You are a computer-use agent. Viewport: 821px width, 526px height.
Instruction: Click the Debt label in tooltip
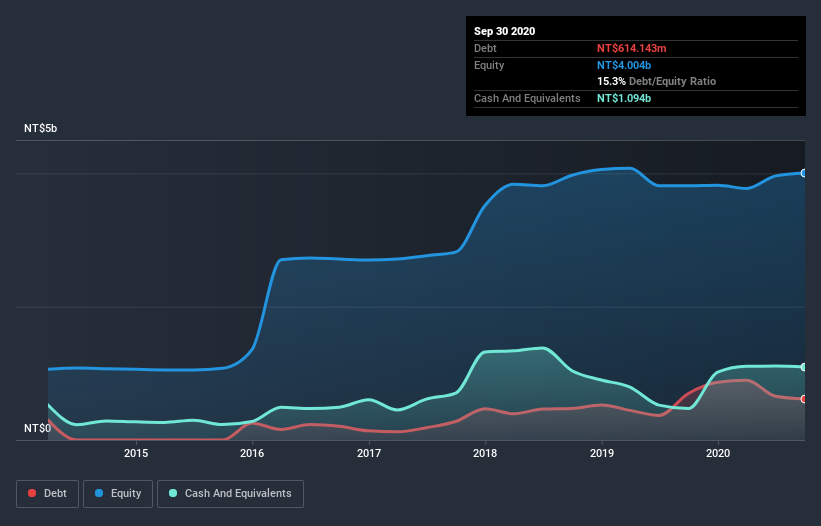coord(485,48)
